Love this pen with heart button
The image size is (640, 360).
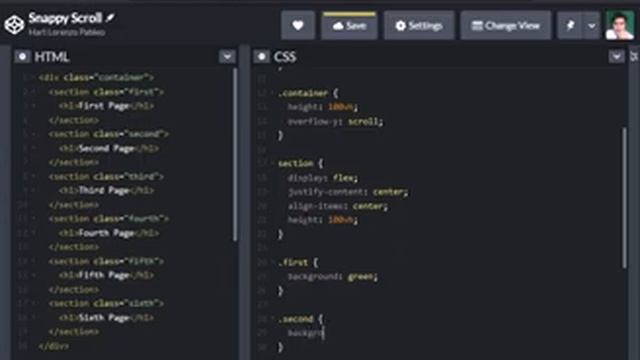click(298, 26)
